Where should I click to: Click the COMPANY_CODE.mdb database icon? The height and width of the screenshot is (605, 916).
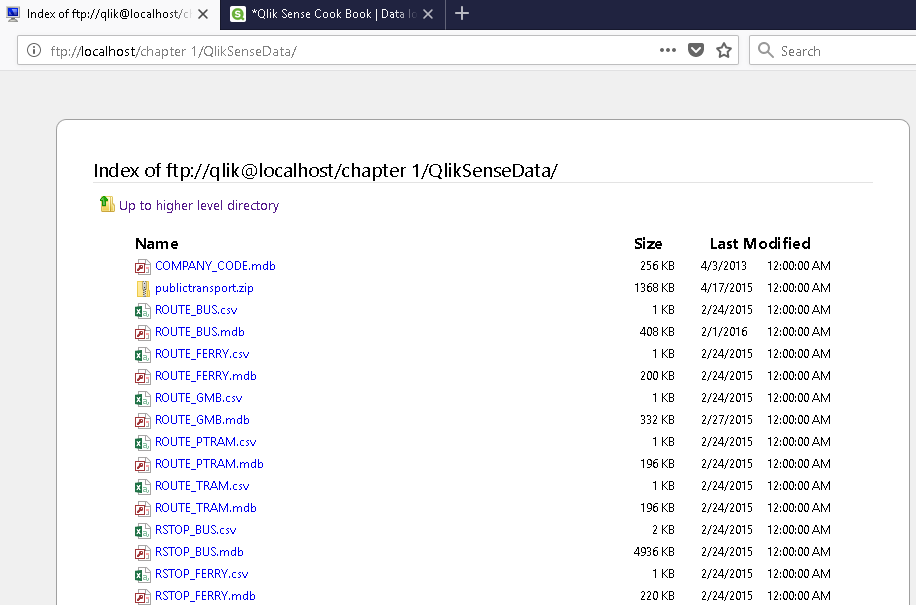point(143,267)
